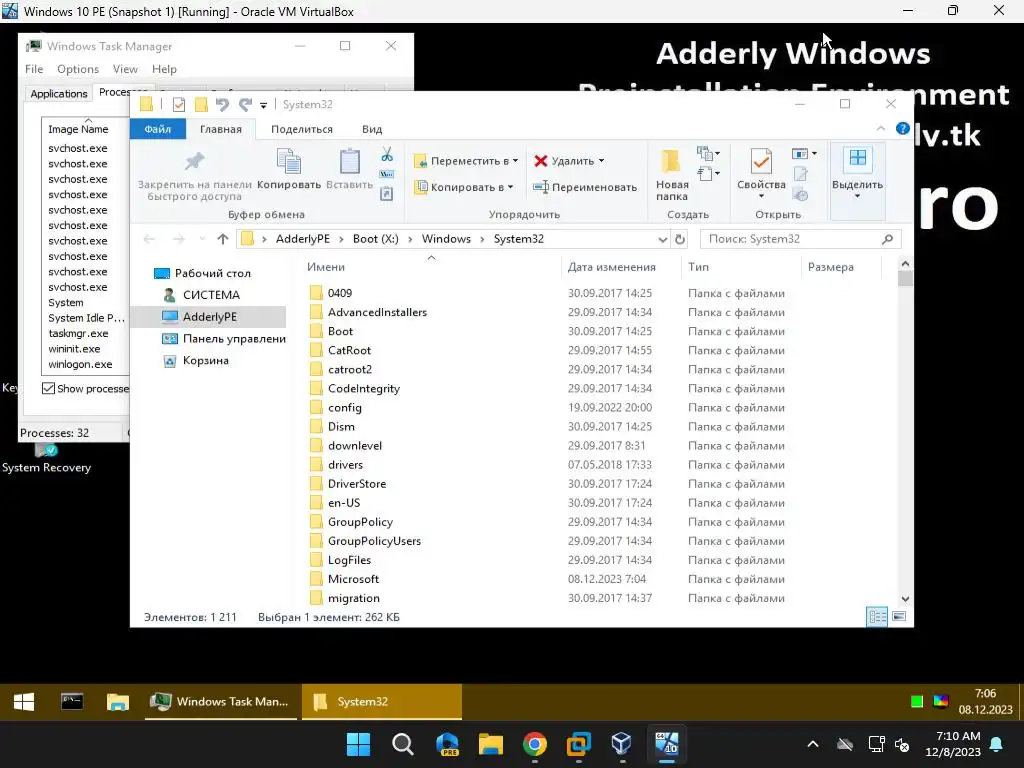The image size is (1024, 768).
Task: Open Google Chrome on host taskbar
Action: point(535,744)
